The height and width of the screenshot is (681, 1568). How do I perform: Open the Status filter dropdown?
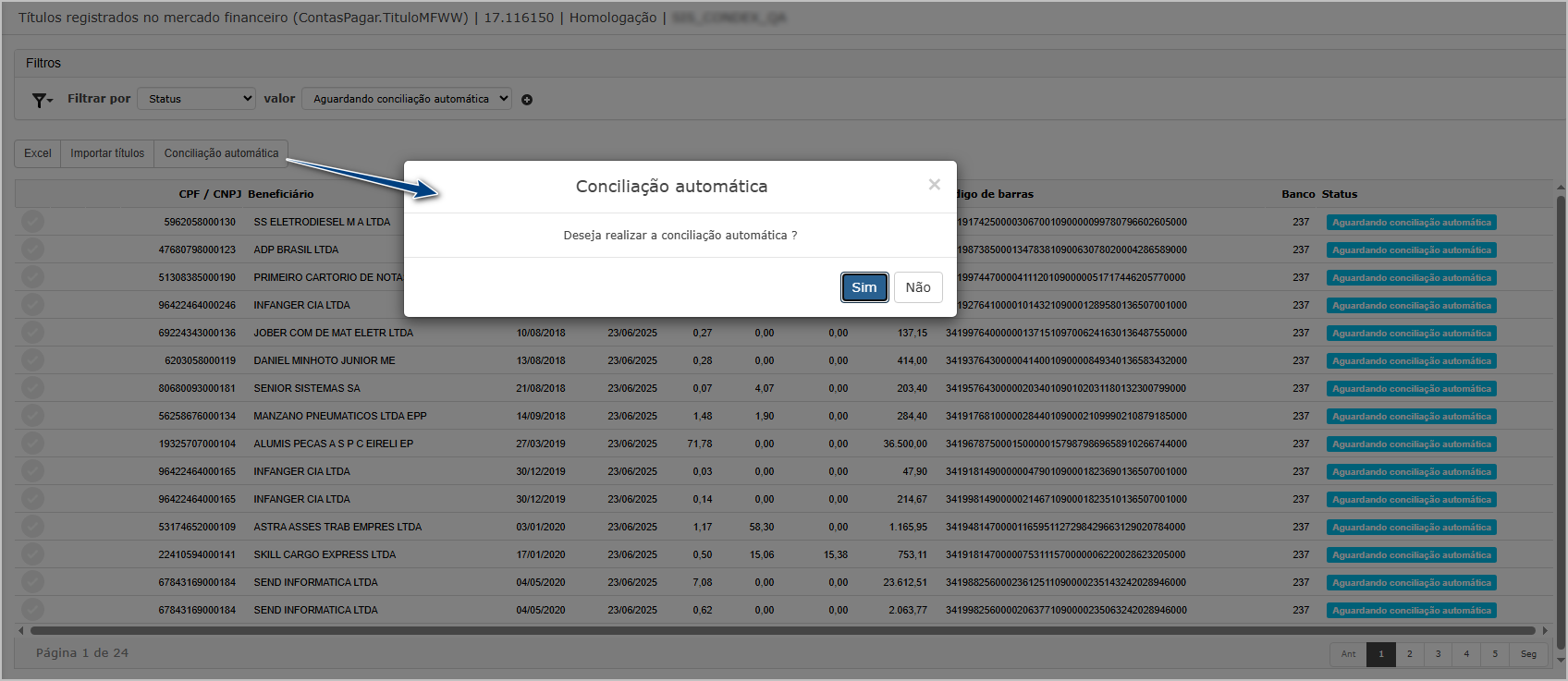197,99
